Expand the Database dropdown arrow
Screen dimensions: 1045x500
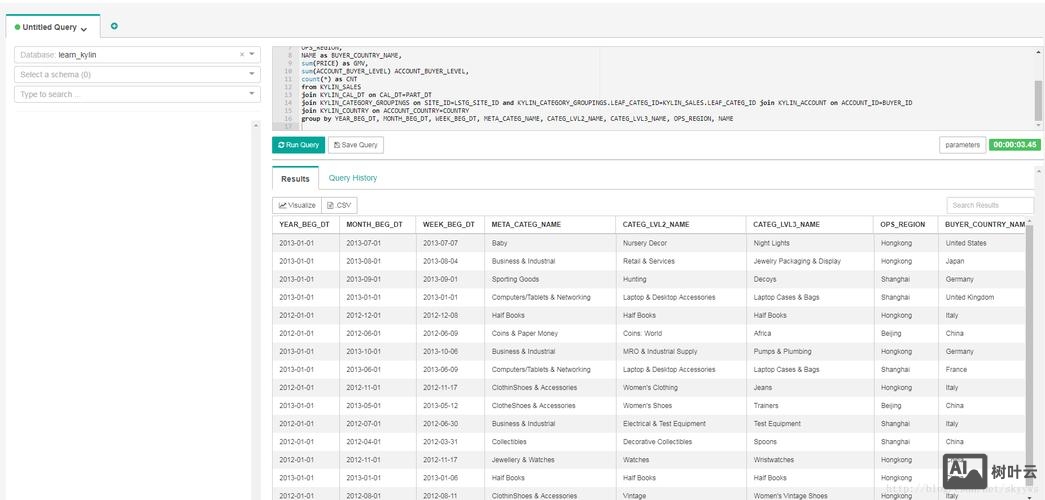[x=252, y=55]
